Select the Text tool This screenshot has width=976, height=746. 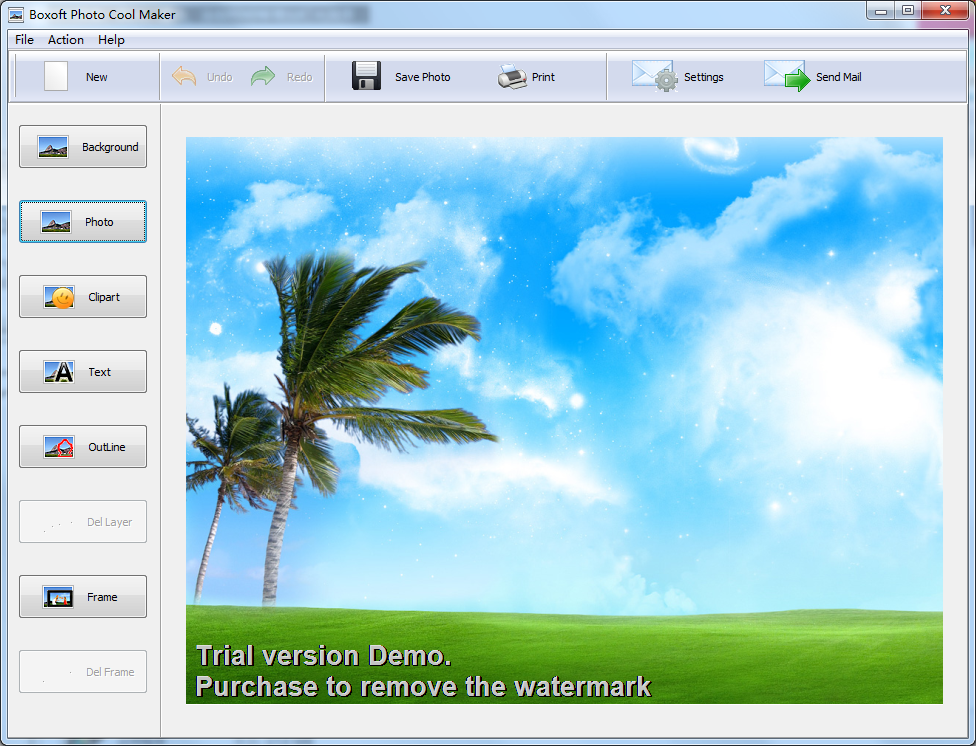pos(82,371)
